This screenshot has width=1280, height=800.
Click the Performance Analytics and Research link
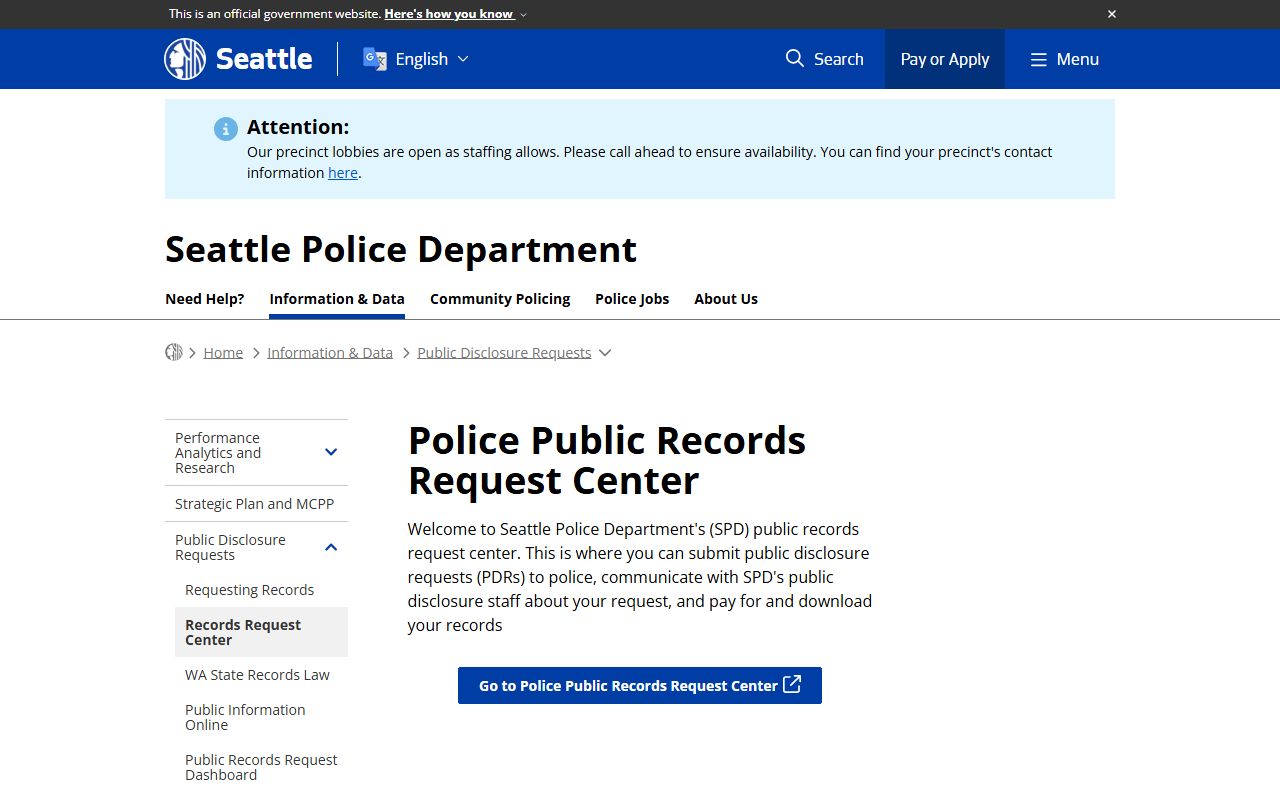point(218,452)
